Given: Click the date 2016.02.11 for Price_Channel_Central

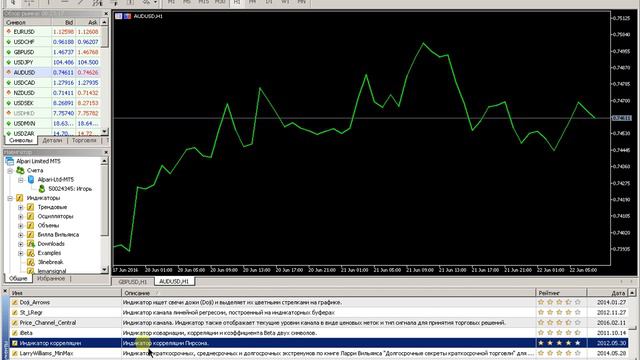Looking at the screenshot, I should (611, 323).
